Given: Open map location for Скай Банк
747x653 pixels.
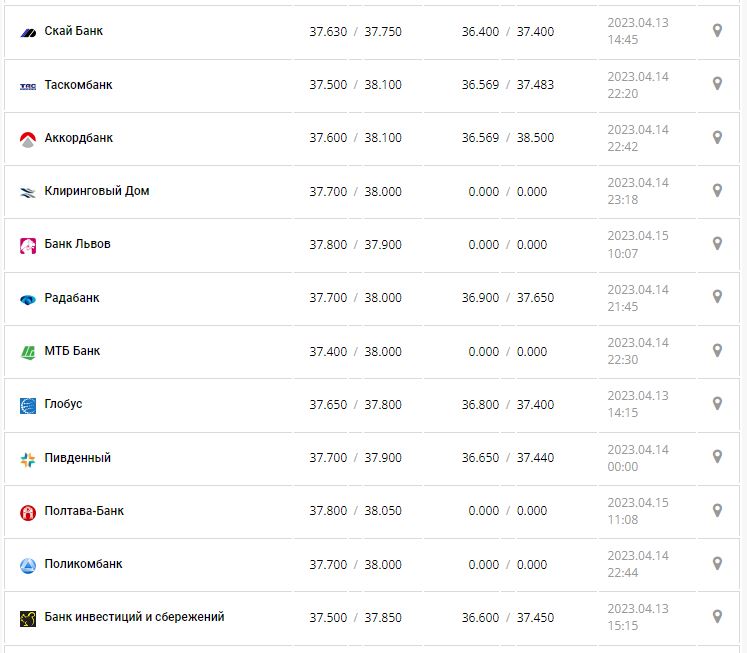Looking at the screenshot, I should click(x=717, y=31).
